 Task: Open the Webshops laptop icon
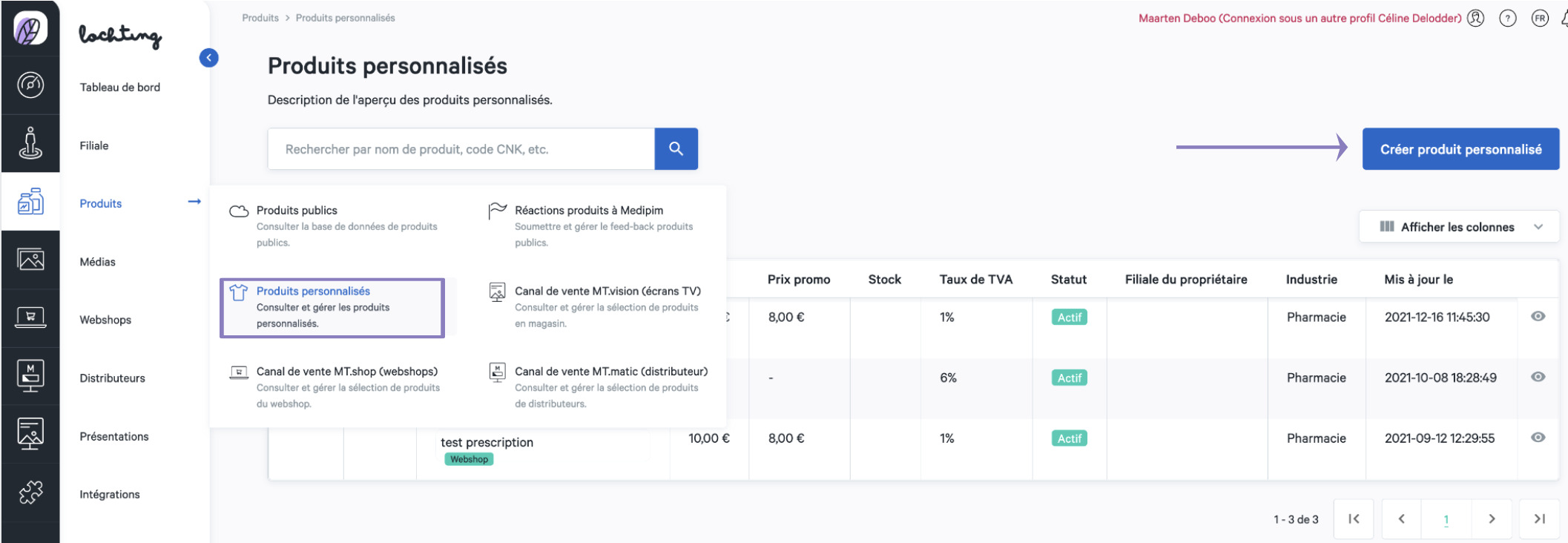pyautogui.click(x=30, y=318)
